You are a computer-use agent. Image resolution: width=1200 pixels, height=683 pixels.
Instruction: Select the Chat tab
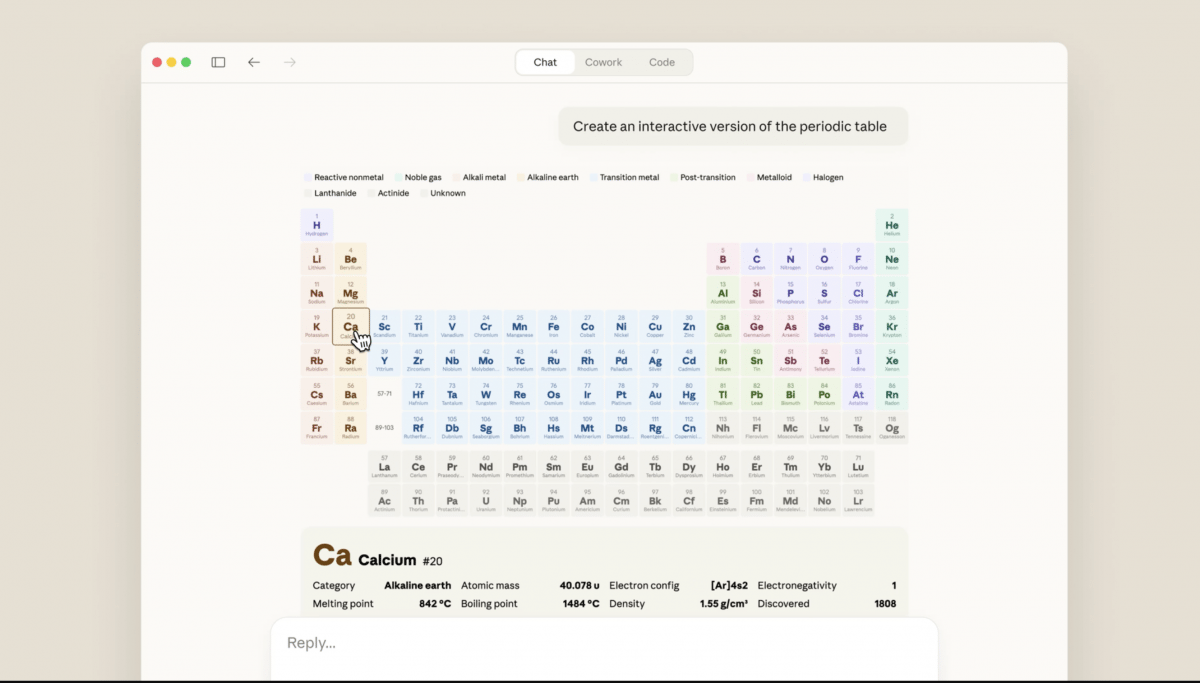point(545,62)
